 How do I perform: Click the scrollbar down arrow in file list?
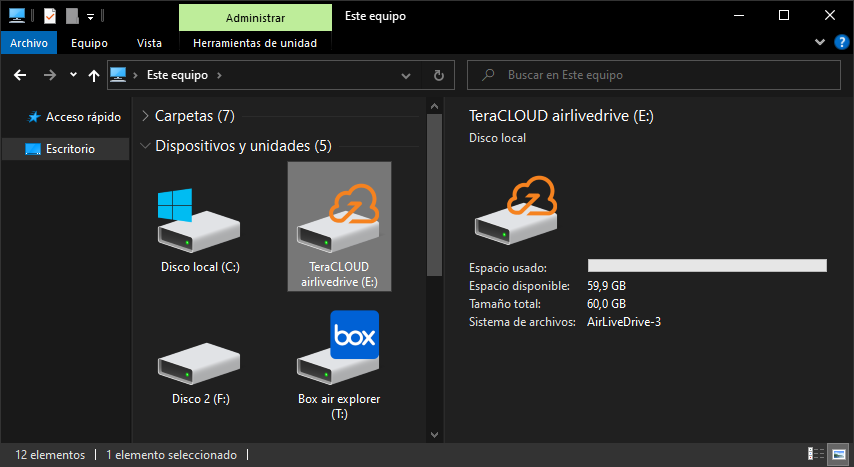point(434,434)
